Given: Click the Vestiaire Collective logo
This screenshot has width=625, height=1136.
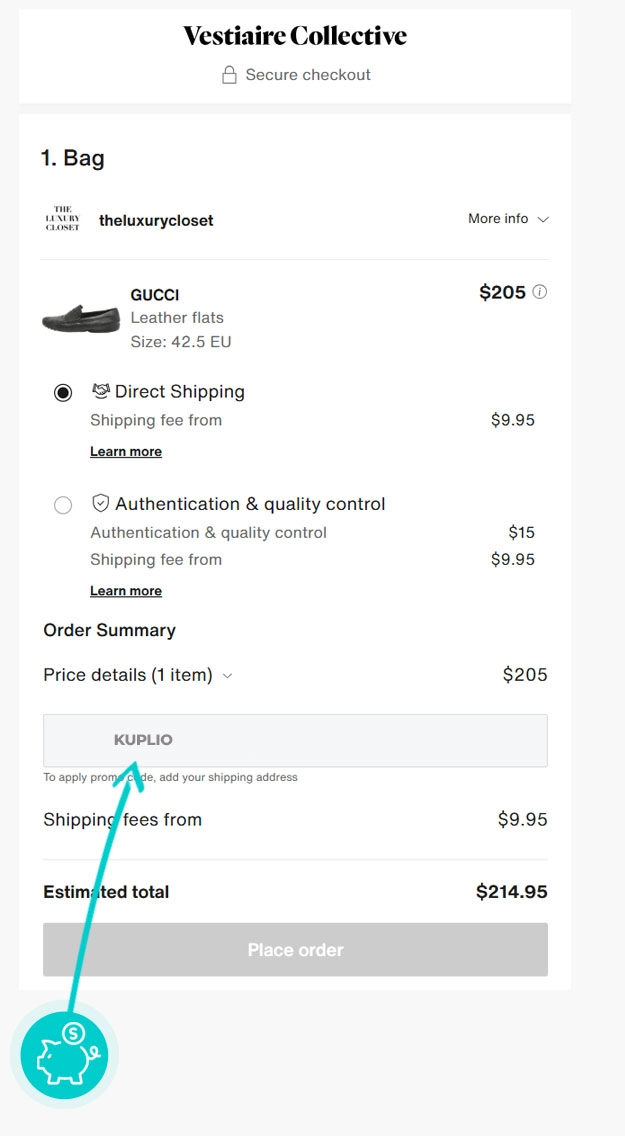Looking at the screenshot, I should tap(295, 36).
